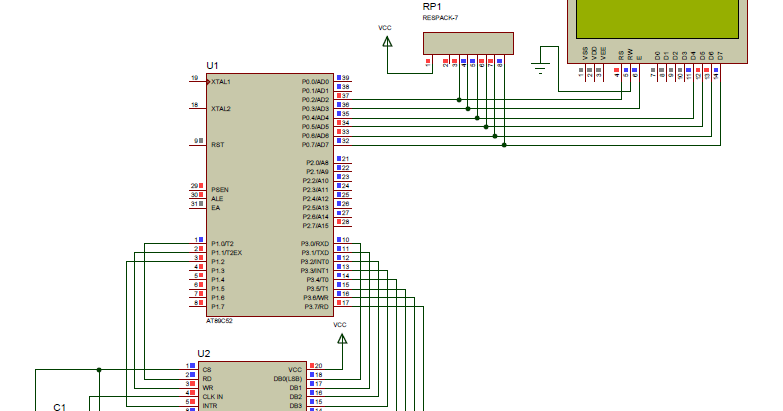This screenshot has height=411, width=783.
Task: Click the P3.0/RXD pin label
Action: tap(315, 244)
